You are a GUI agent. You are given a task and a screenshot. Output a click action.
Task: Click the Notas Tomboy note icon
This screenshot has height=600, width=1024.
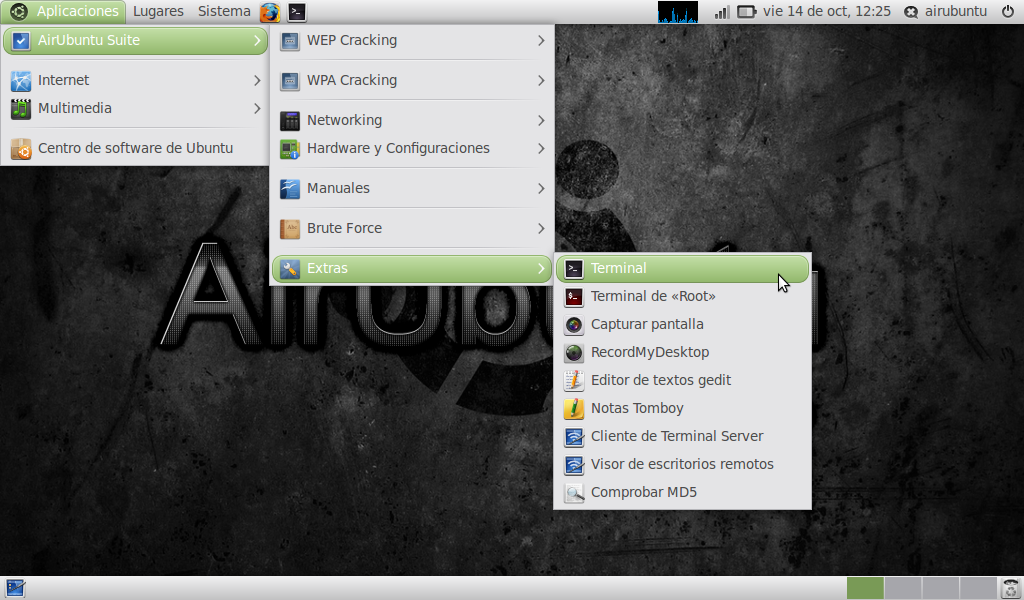[x=573, y=408]
